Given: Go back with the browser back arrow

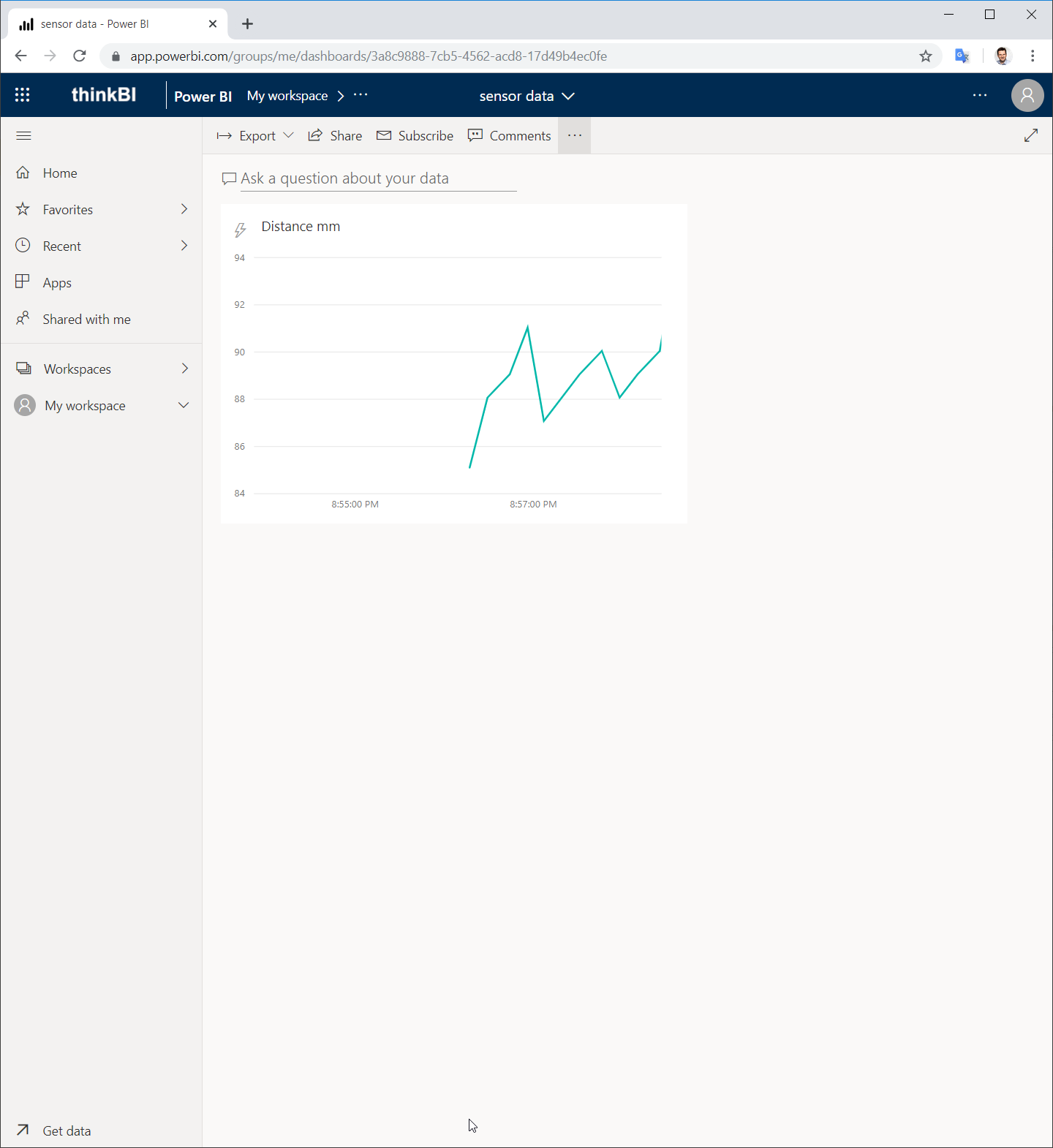Looking at the screenshot, I should [20, 56].
